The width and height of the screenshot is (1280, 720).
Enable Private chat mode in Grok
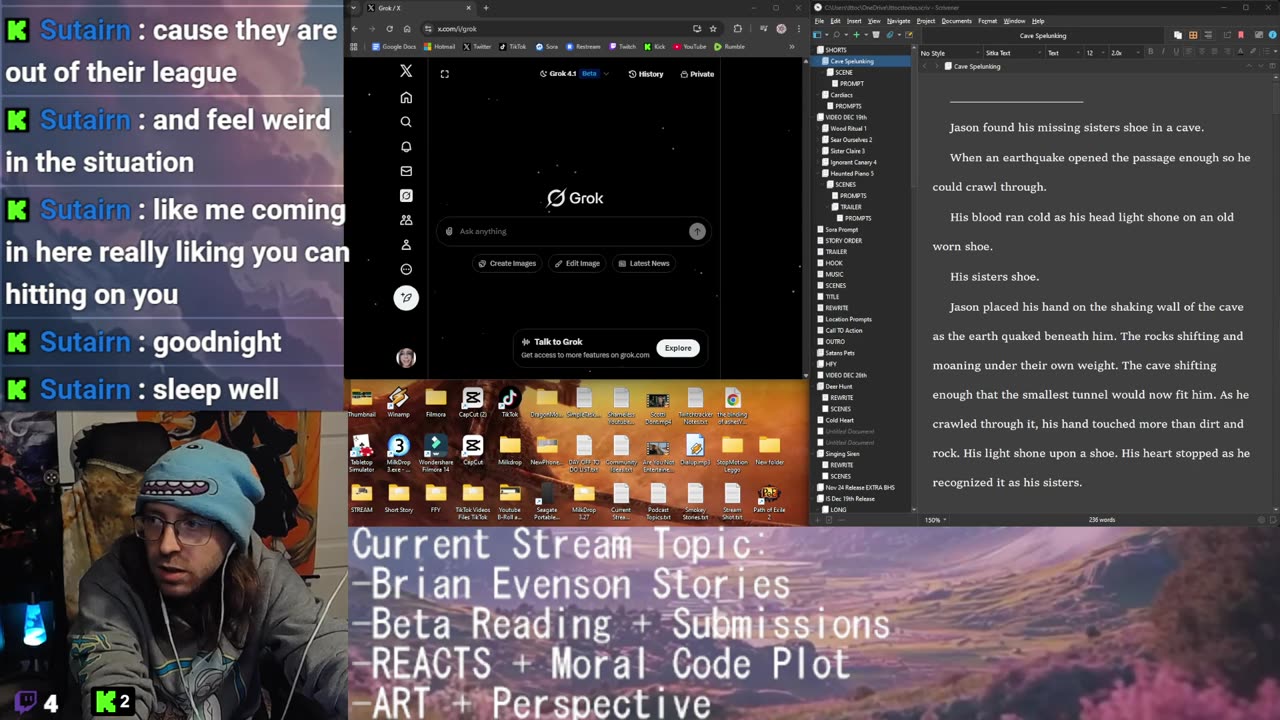(697, 74)
